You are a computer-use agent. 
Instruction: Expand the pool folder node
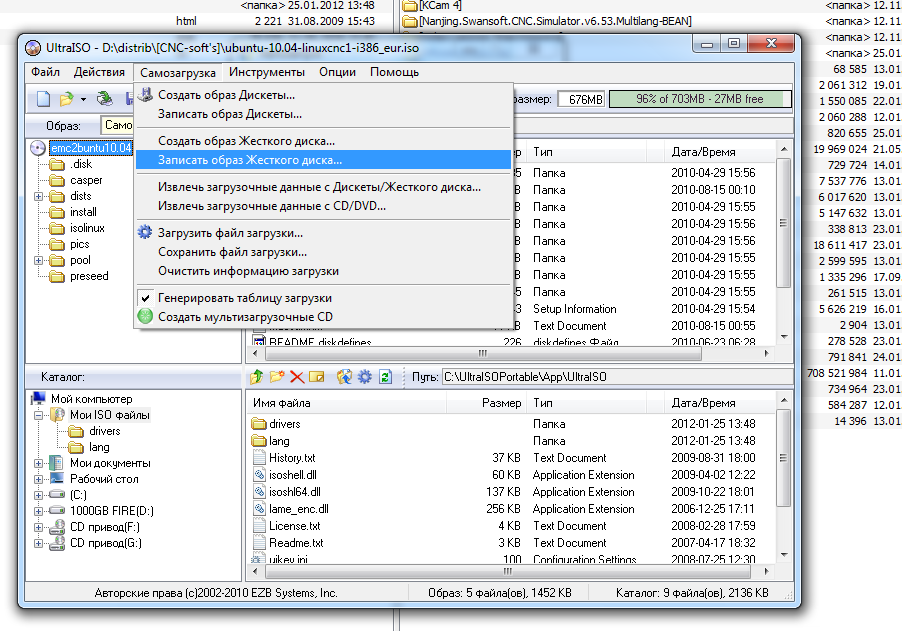[38, 260]
